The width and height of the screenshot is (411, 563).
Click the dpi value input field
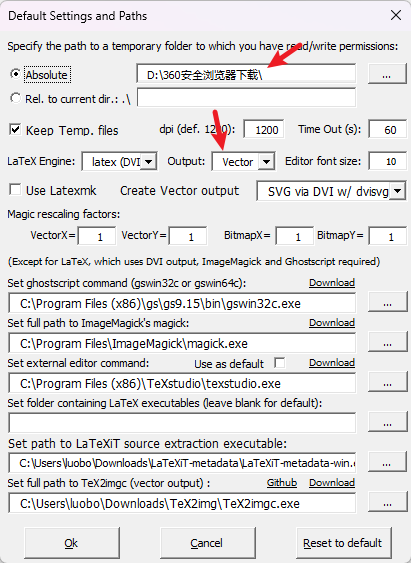coord(264,129)
